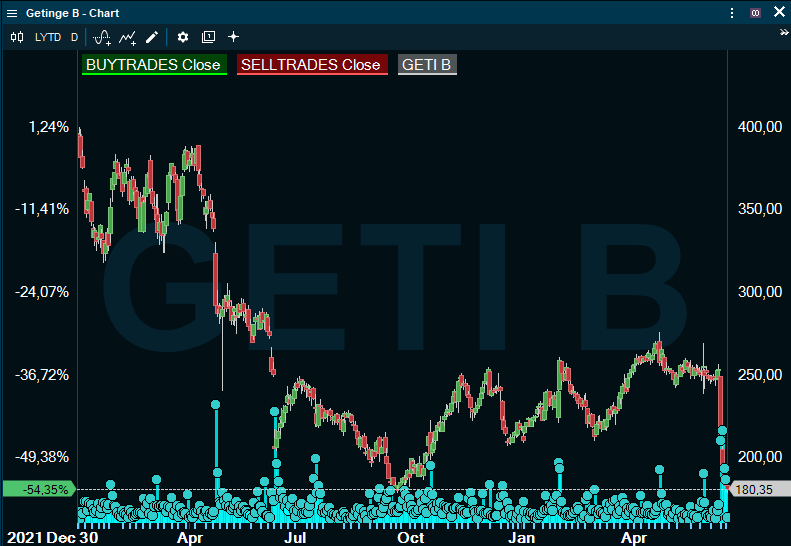Click the -11,41% percent axis label

click(x=41, y=209)
